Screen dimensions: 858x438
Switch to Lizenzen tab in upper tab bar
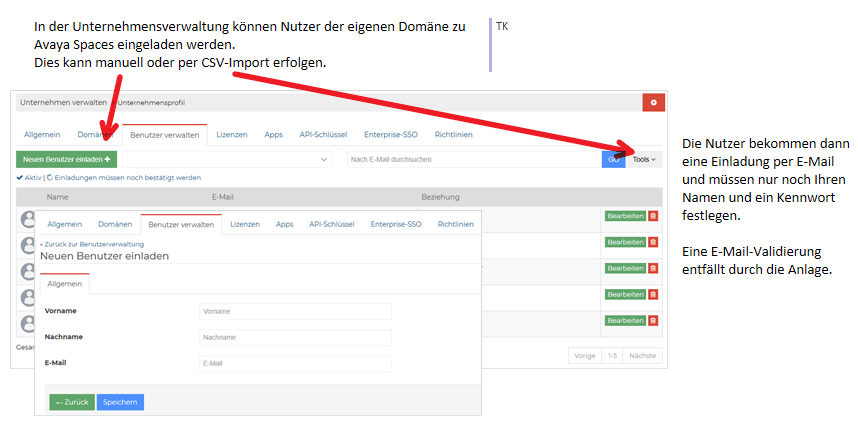tap(232, 134)
